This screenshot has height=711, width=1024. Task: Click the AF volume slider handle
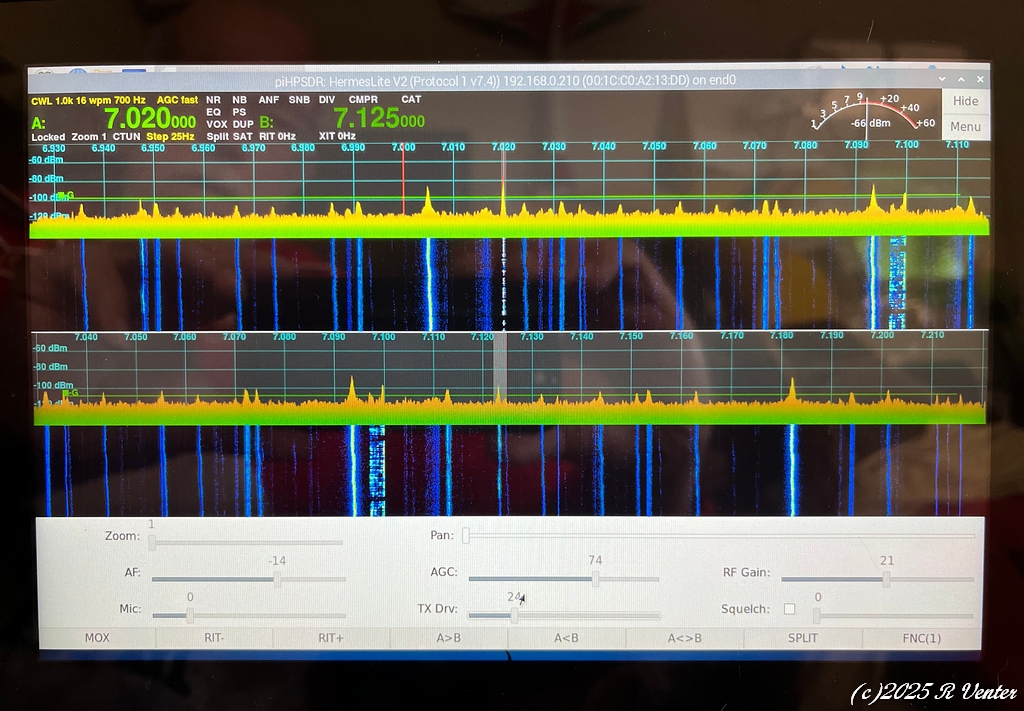click(277, 579)
